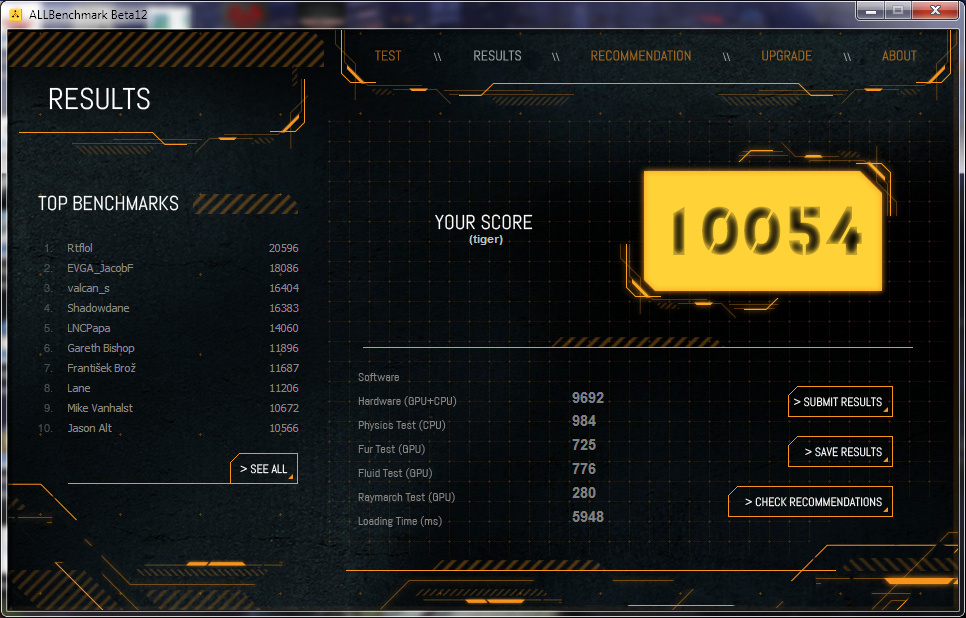Screen dimensions: 966x618
Task: Select EVGA_JacobF benchmark entry
Action: 100,268
